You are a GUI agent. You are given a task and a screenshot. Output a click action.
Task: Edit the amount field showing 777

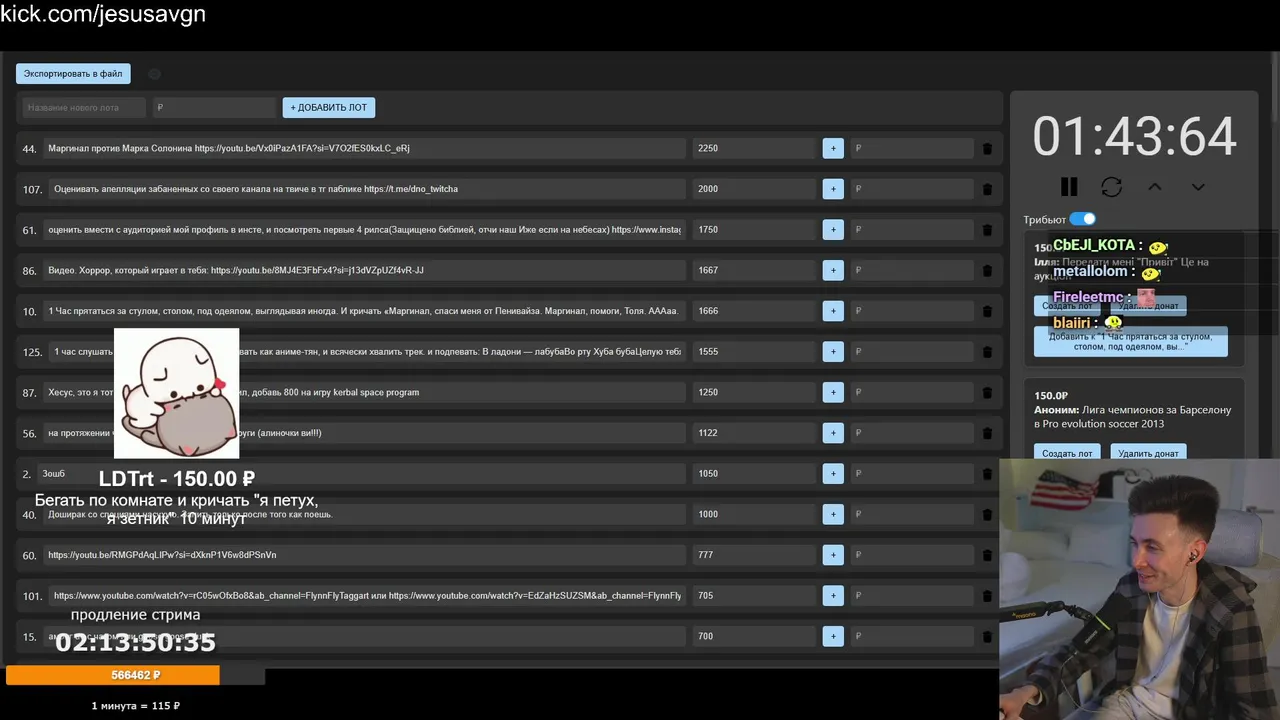coord(754,555)
